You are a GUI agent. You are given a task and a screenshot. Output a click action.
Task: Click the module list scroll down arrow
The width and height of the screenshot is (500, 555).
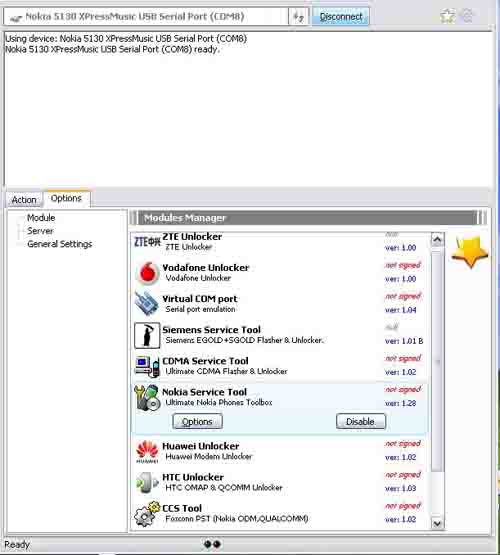tap(437, 523)
